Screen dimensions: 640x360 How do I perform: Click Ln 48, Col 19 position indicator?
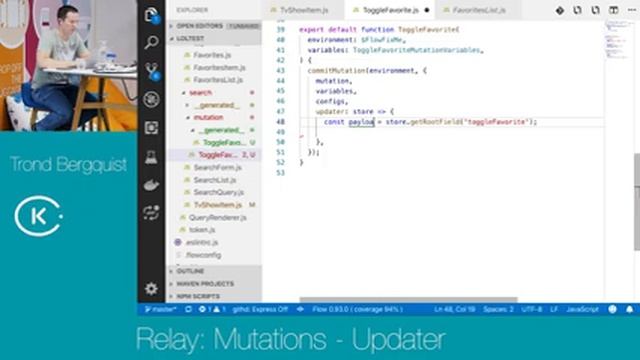pyautogui.click(x=455, y=309)
